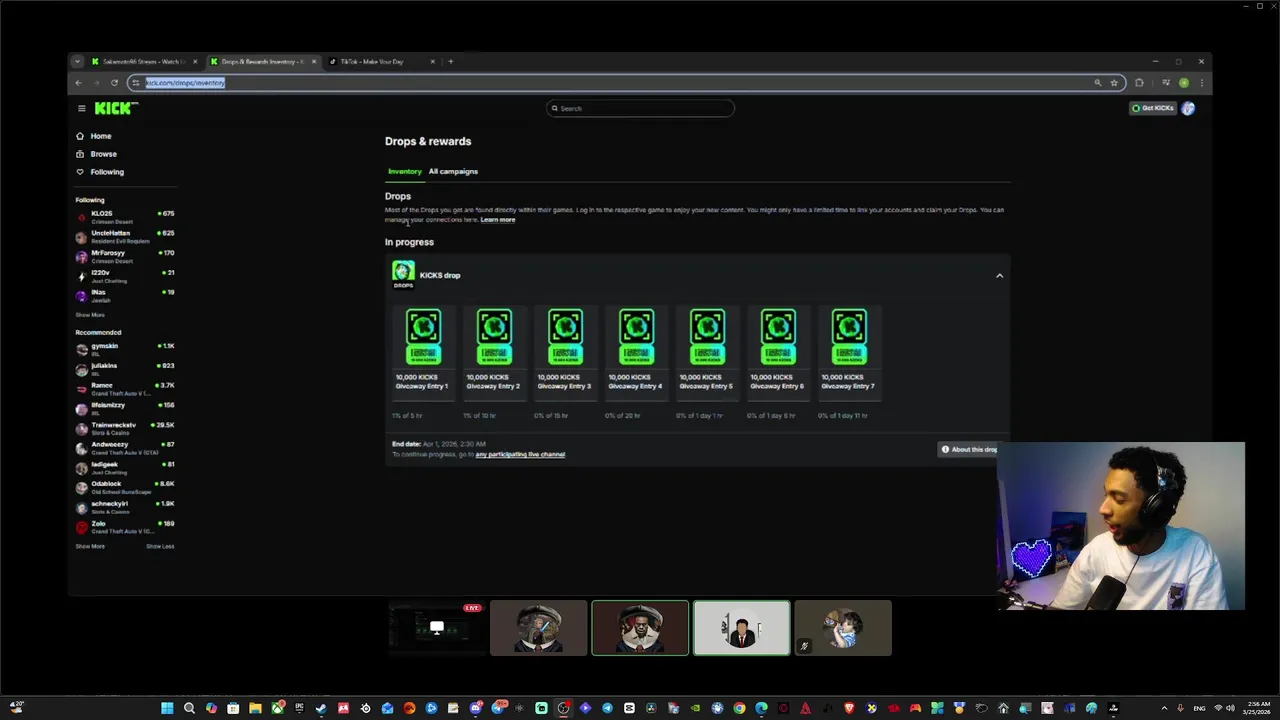Reload the Kick page
The width and height of the screenshot is (1280, 720).
(x=114, y=83)
